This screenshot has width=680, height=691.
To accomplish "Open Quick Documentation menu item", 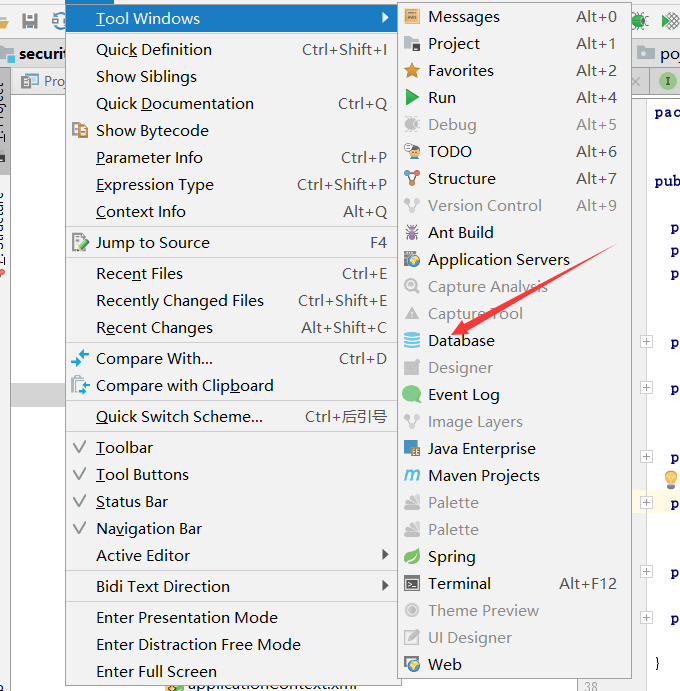I will pos(231,104).
